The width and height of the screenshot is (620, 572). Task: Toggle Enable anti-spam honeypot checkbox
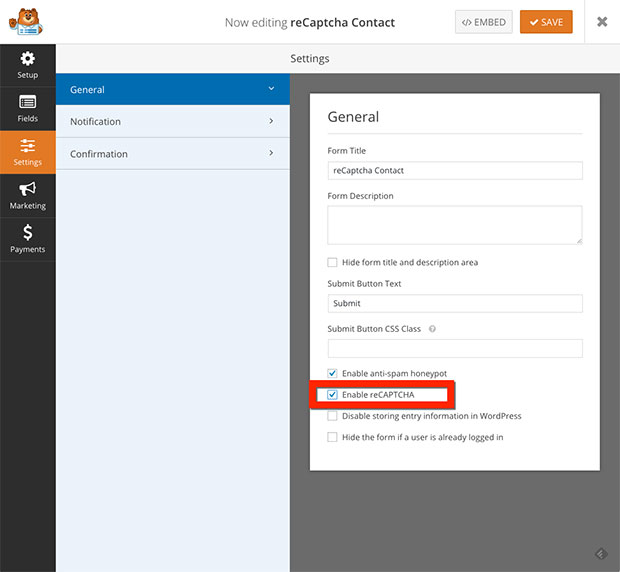[332, 373]
